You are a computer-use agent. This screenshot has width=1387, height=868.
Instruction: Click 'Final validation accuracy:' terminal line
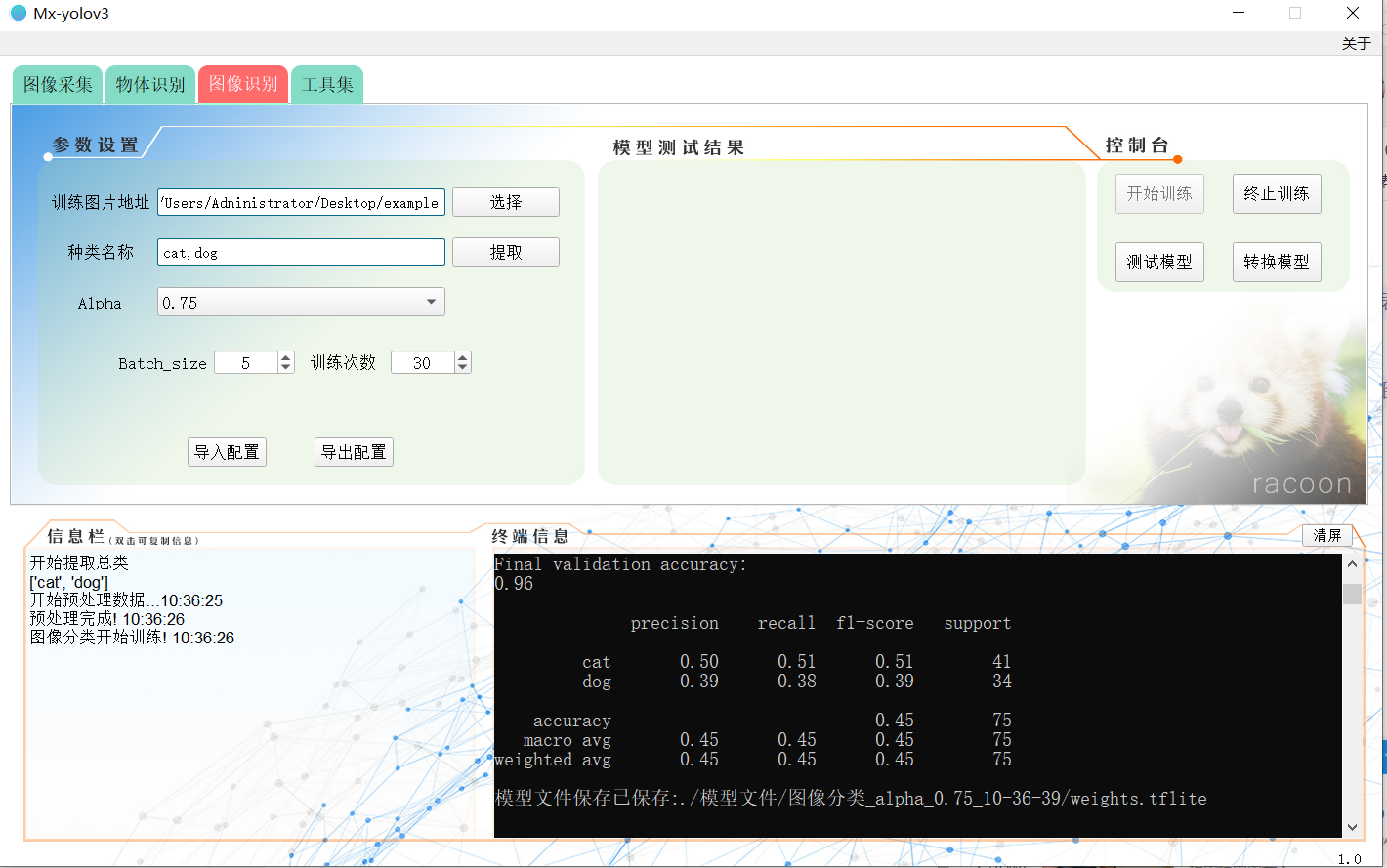620,564
